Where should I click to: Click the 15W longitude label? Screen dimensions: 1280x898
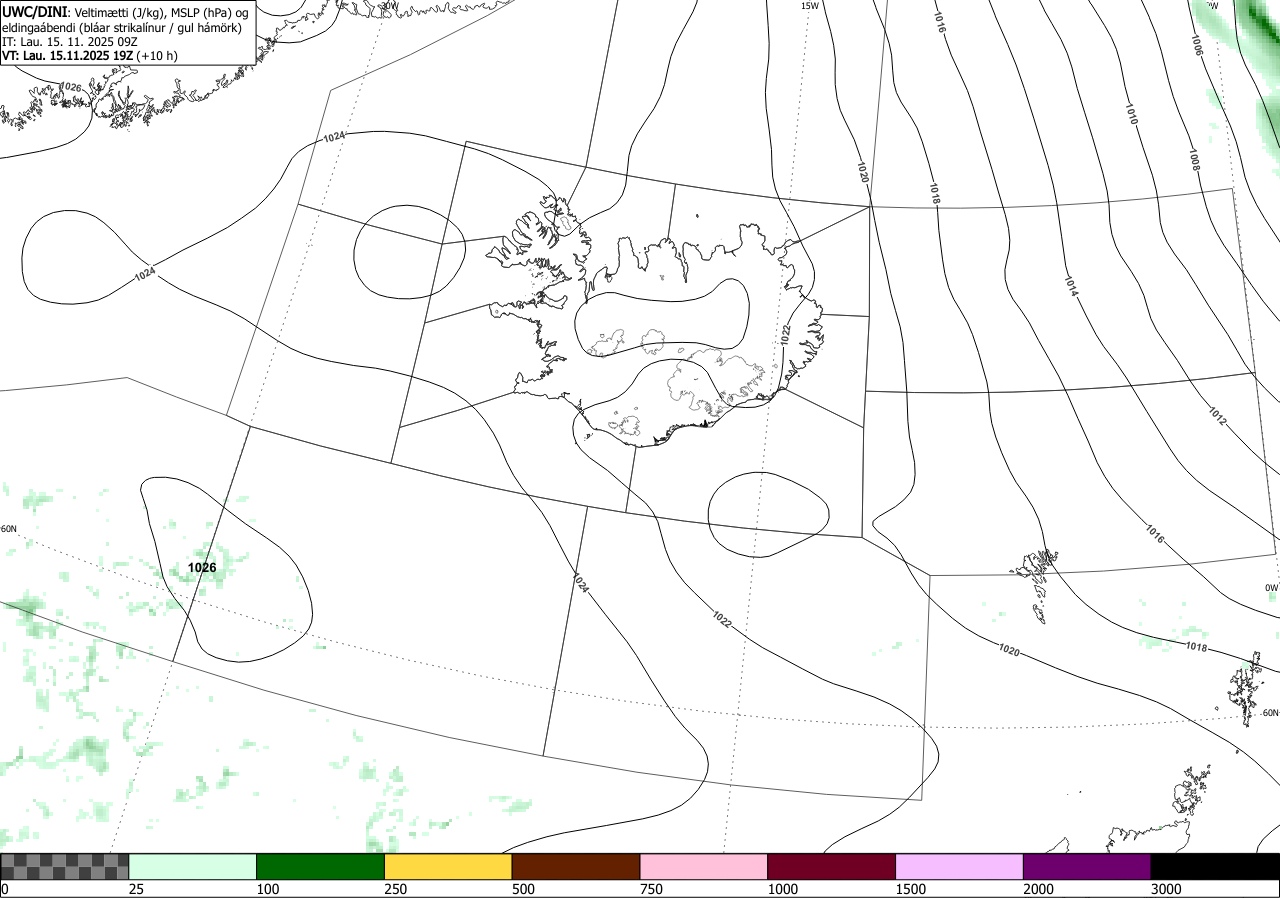point(809,6)
